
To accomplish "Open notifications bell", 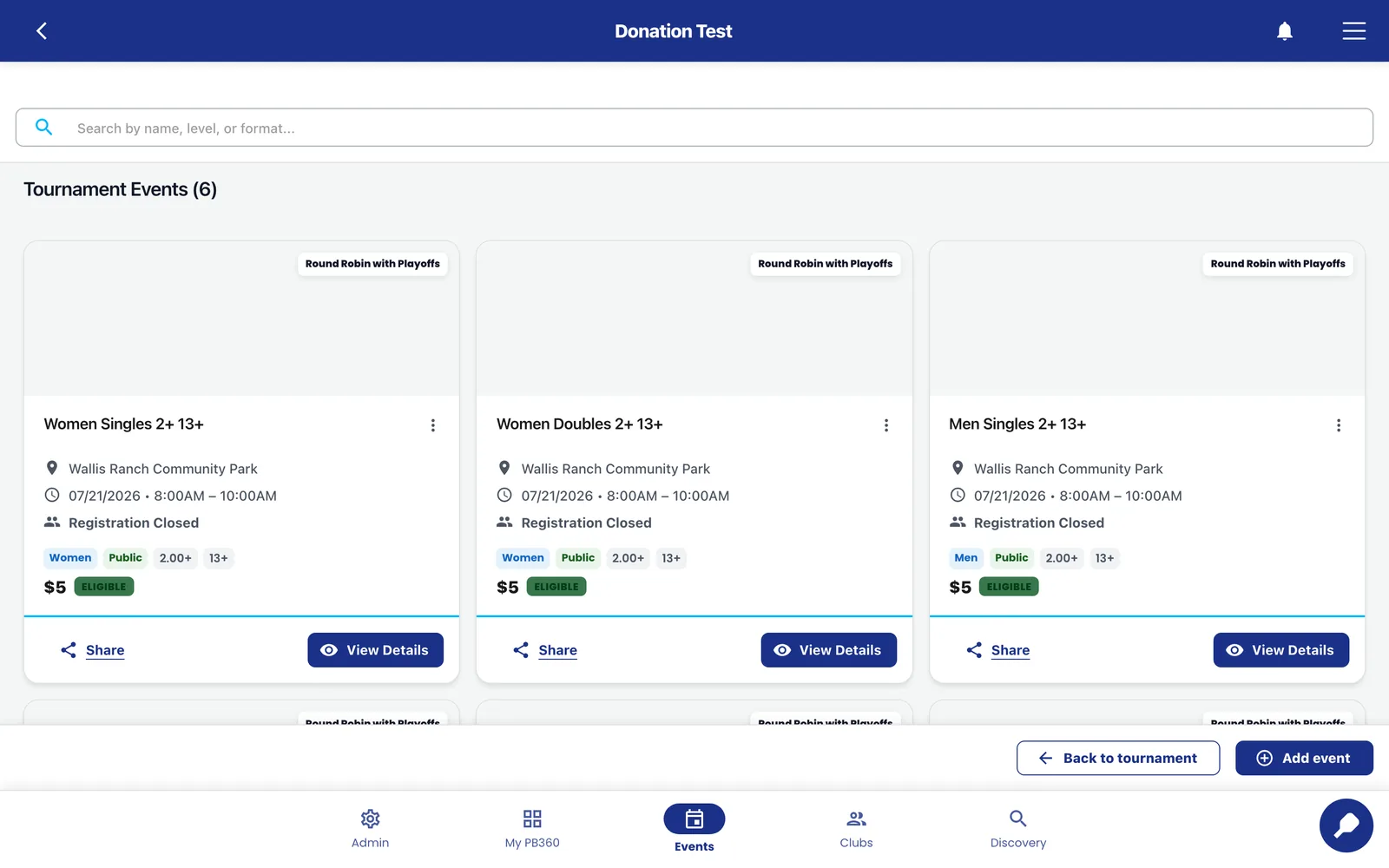I will click(1285, 31).
